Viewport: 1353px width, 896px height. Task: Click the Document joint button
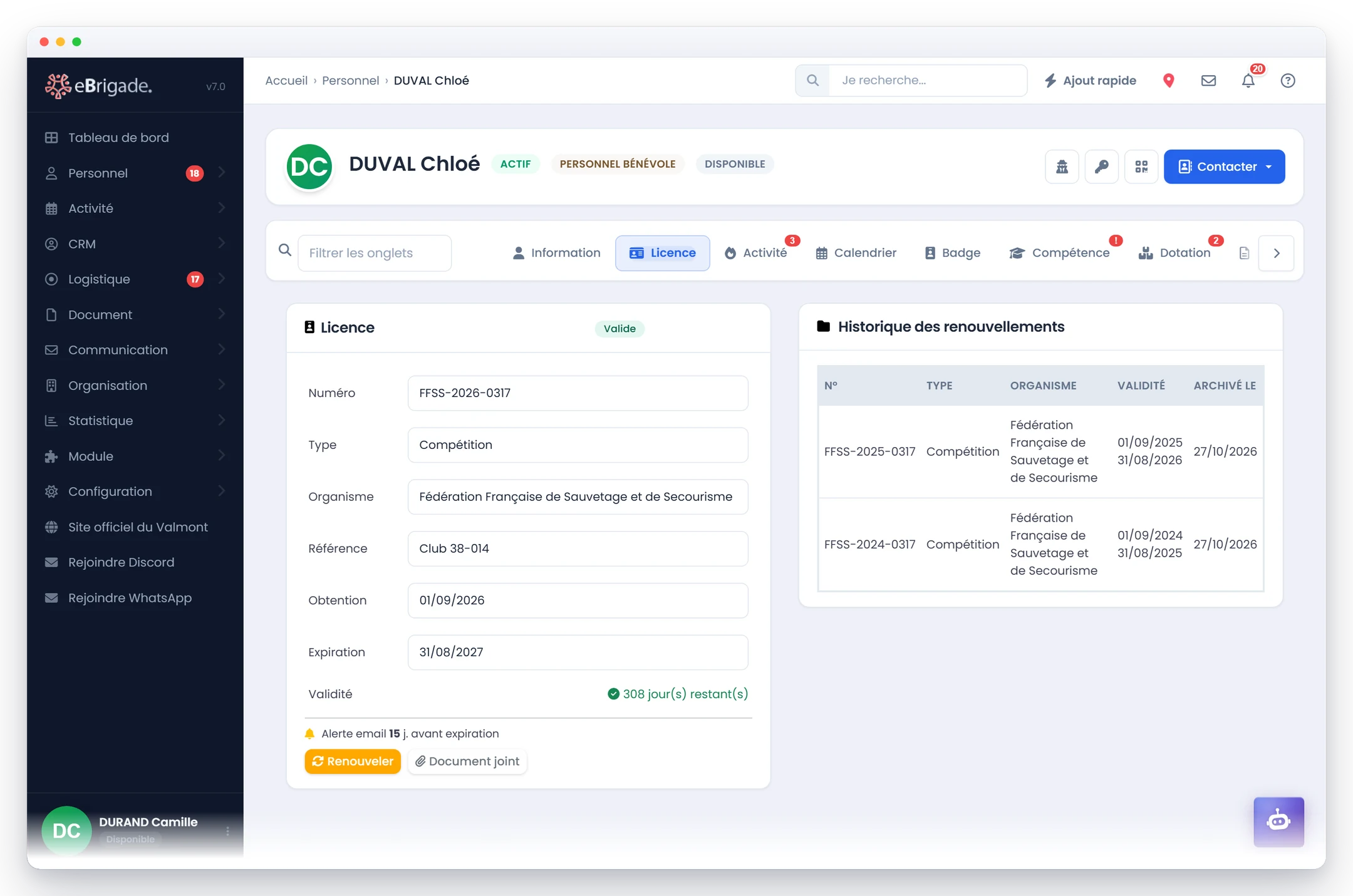(467, 761)
